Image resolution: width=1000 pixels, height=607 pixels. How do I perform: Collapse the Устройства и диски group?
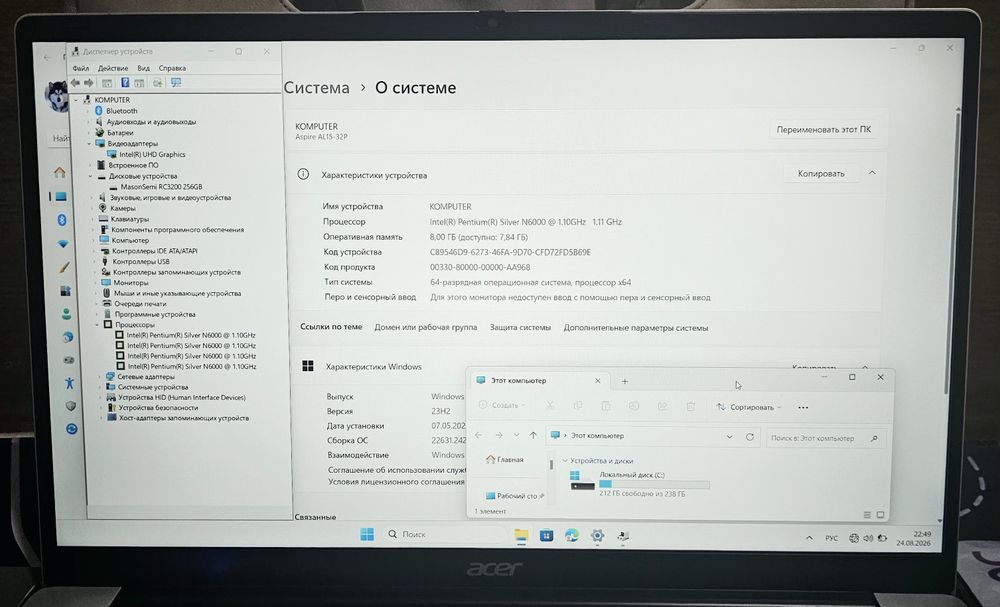(x=564, y=460)
